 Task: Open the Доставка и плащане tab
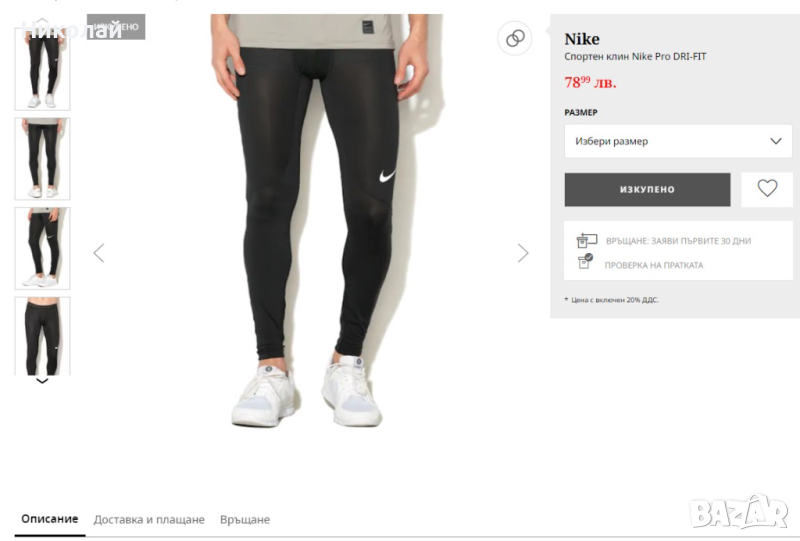point(149,520)
